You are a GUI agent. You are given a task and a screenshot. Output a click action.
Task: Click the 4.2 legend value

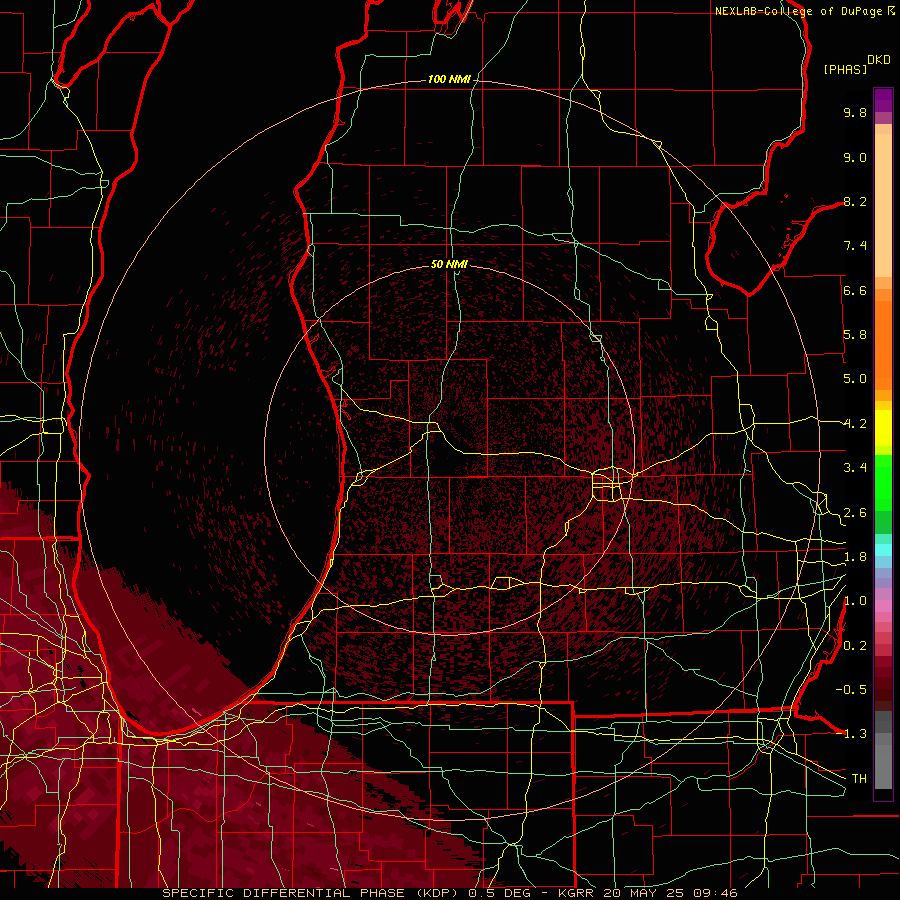[x=855, y=424]
